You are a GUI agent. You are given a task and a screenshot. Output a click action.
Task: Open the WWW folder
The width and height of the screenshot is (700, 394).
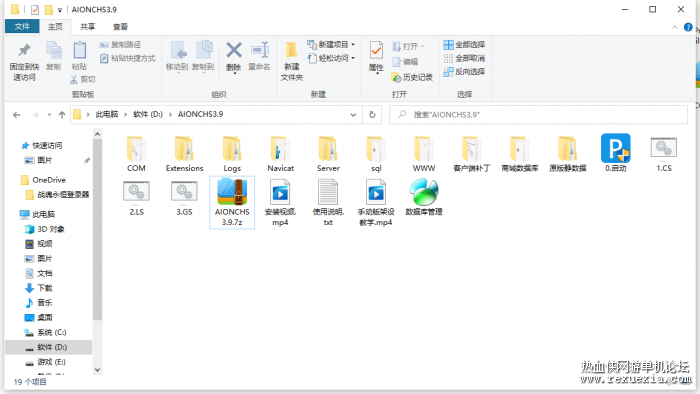424,154
